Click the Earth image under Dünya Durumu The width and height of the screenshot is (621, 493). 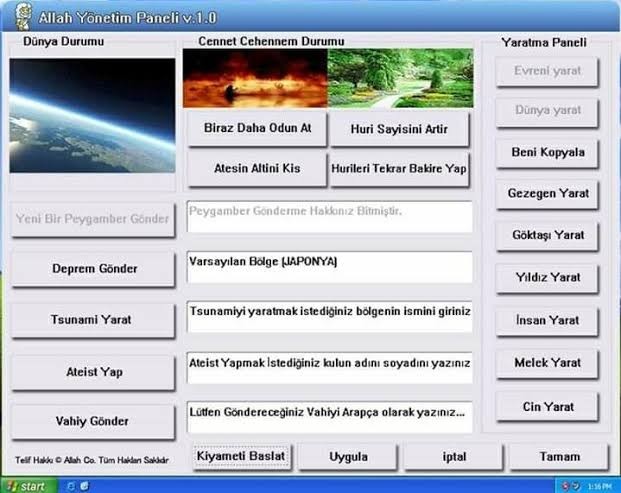[92, 115]
